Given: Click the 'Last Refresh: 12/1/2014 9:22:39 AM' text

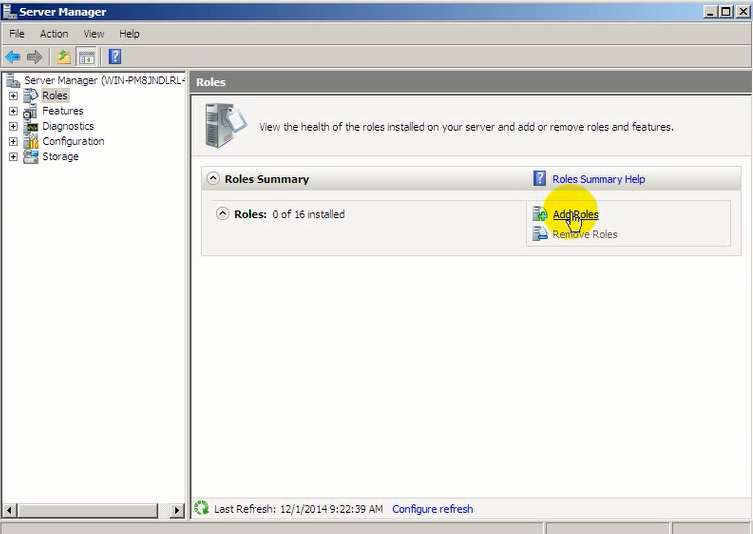Looking at the screenshot, I should pyautogui.click(x=298, y=509).
